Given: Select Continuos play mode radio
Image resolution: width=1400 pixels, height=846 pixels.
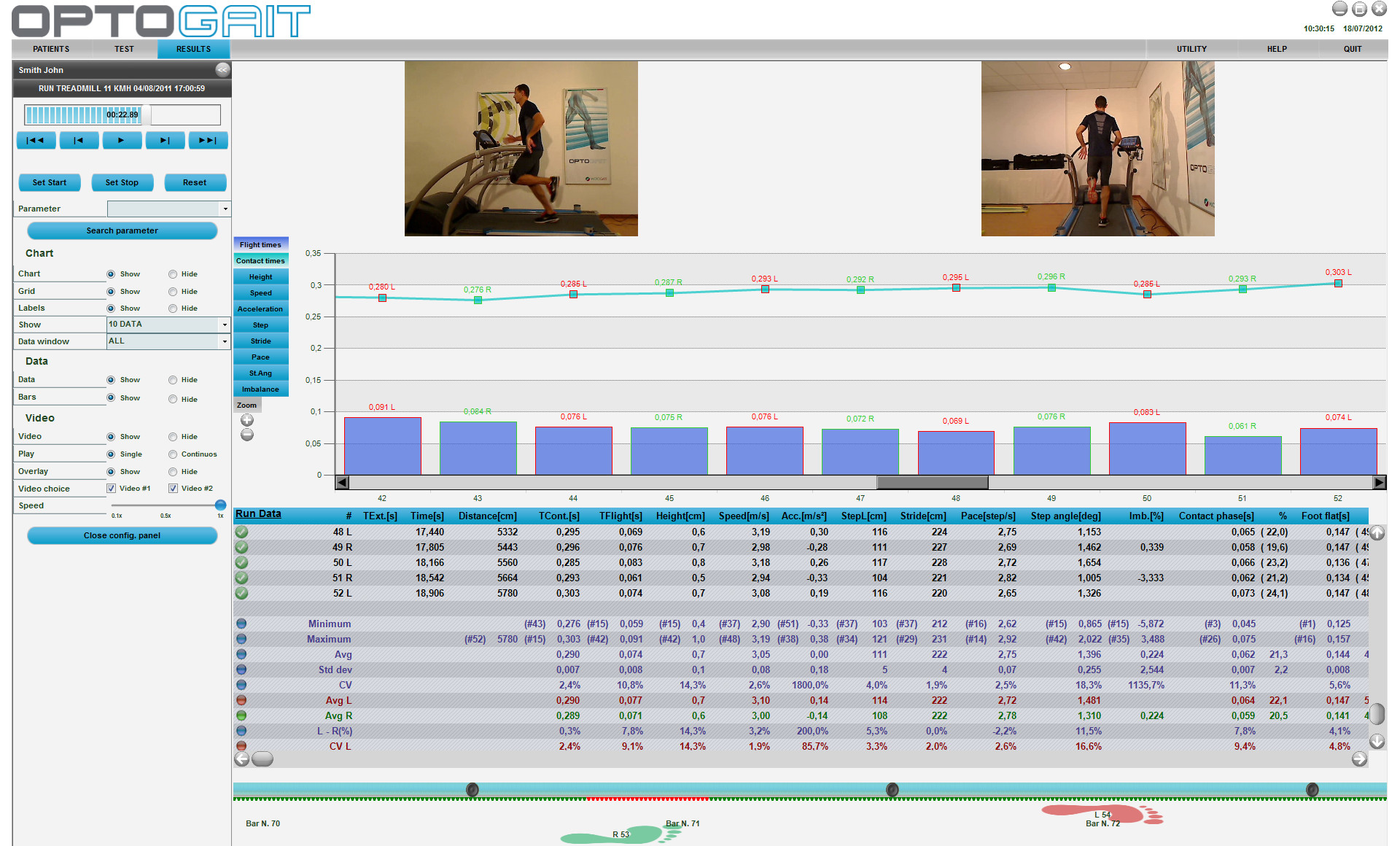Looking at the screenshot, I should tap(173, 454).
